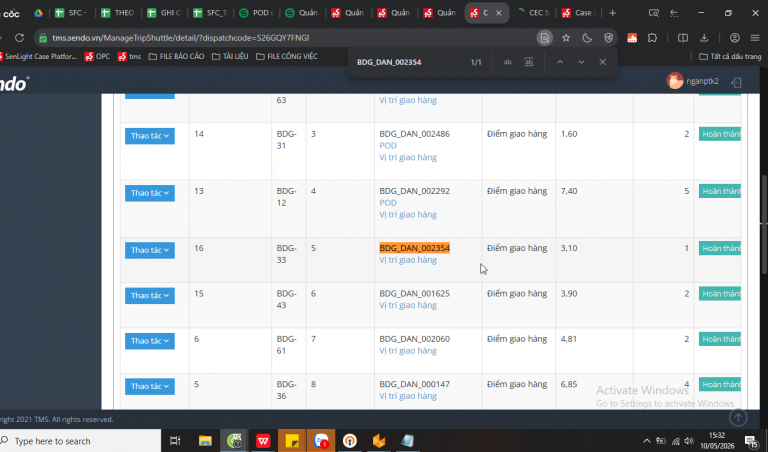The image size is (768, 452).
Task: Open POD link under BDG_DAN_002486
Action: pos(388,145)
